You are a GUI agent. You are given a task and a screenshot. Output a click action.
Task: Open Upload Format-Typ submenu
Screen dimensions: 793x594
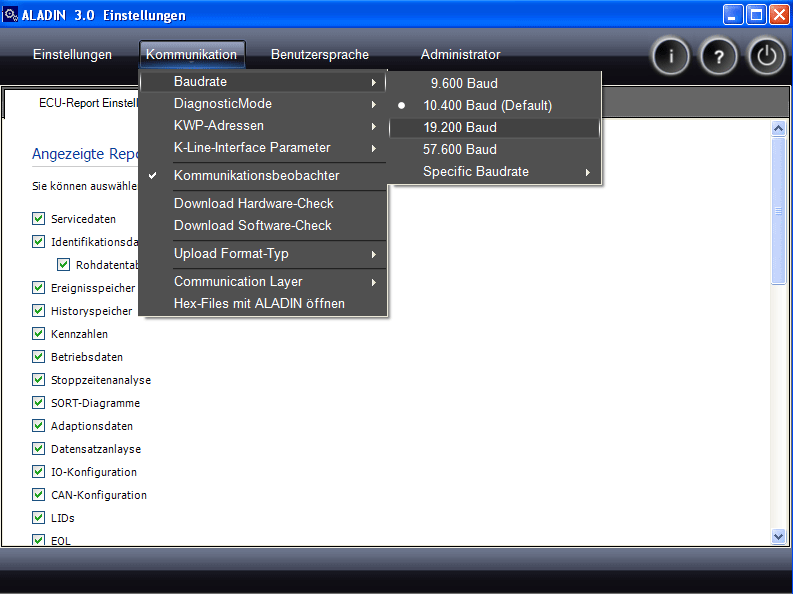click(x=263, y=253)
